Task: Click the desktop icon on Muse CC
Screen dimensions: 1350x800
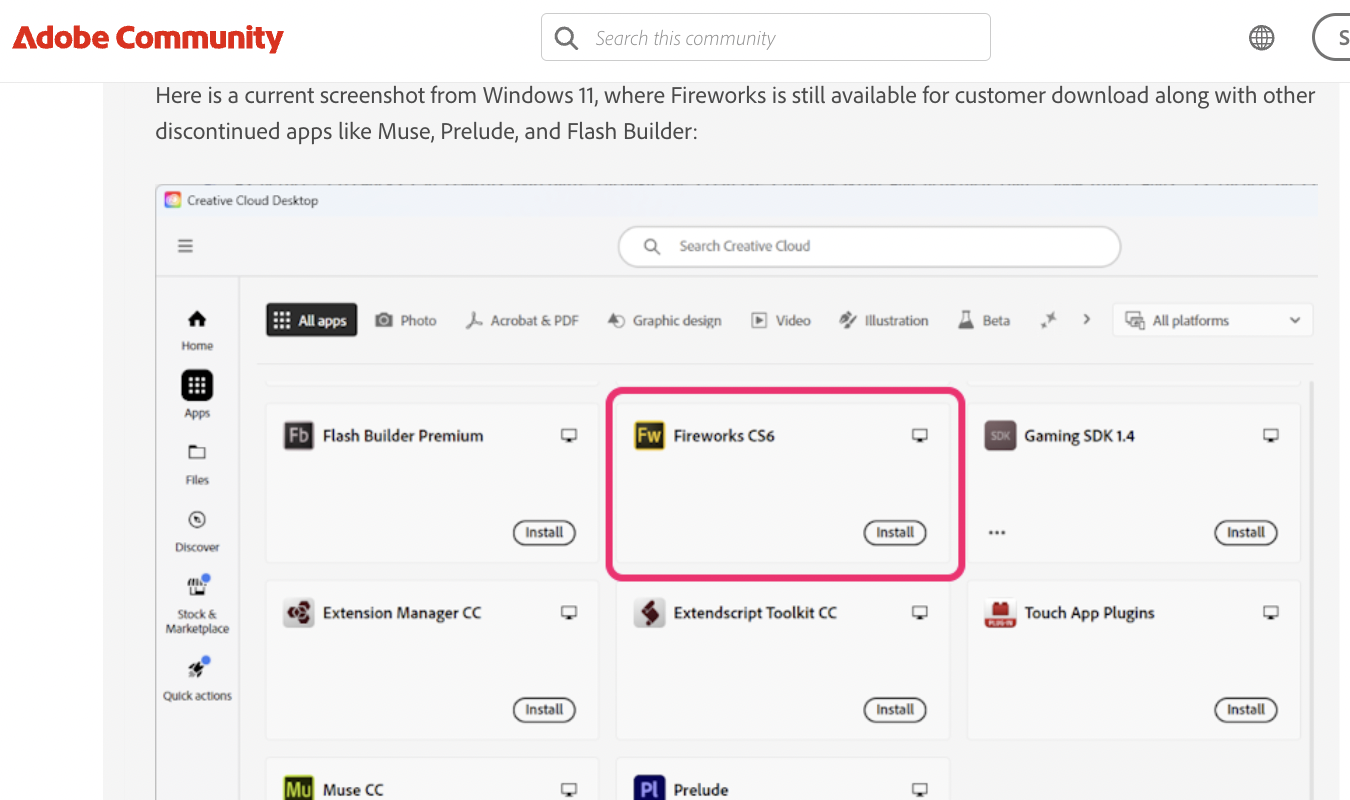Action: [569, 789]
